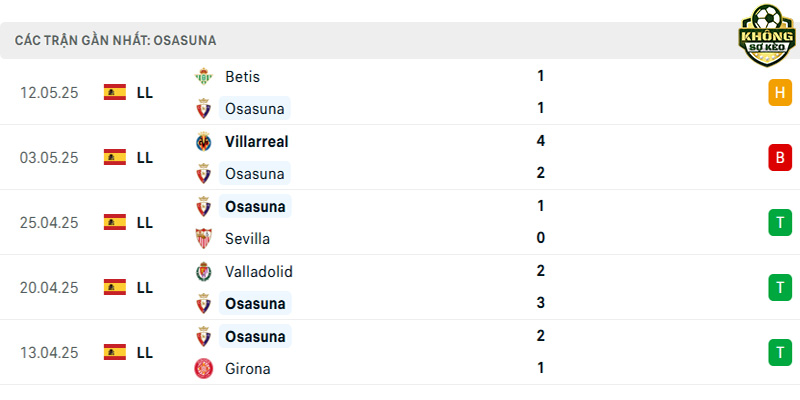
Task: Open the Villarreal team name link
Action: click(257, 141)
